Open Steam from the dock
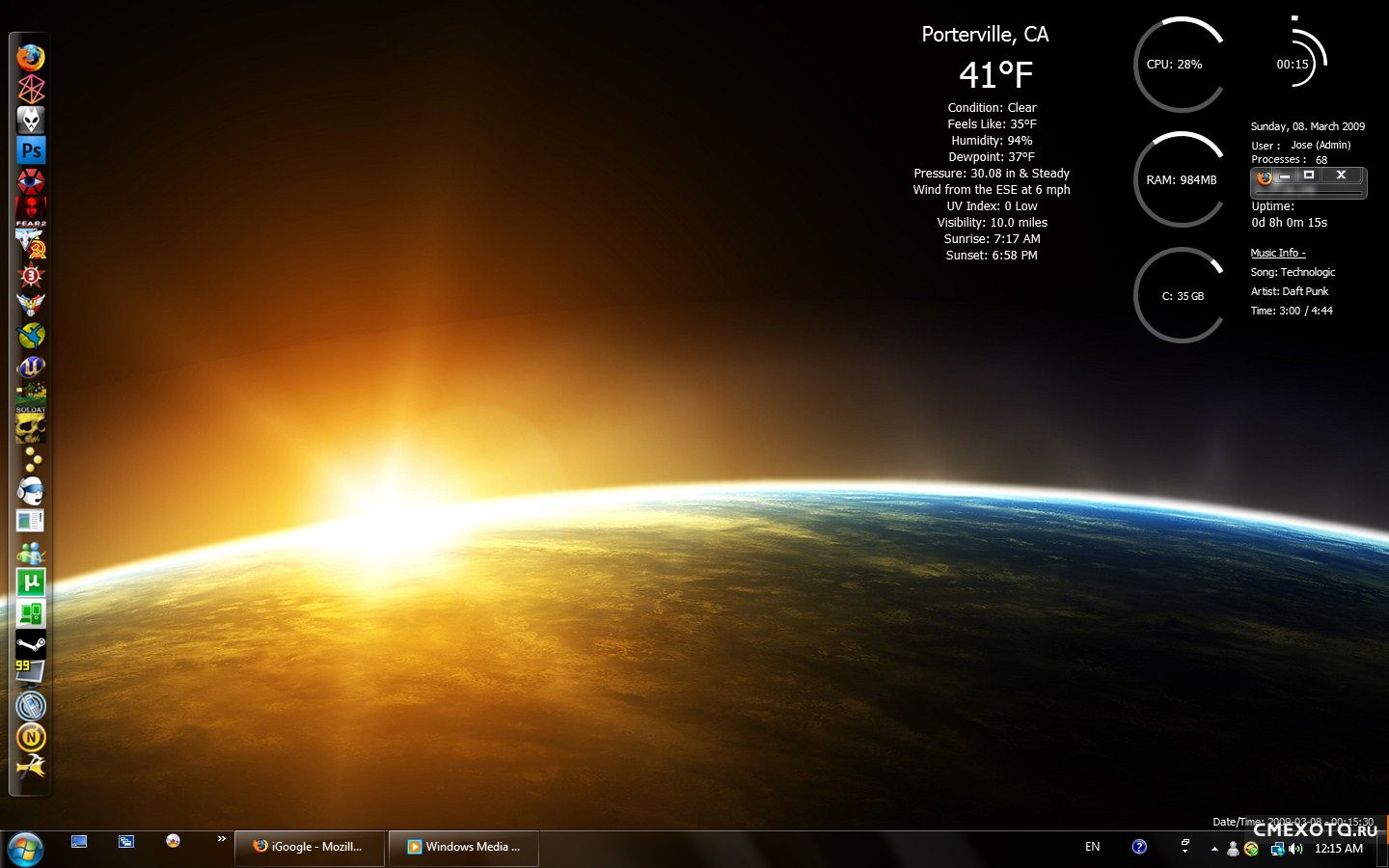Image resolution: width=1389 pixels, height=868 pixels. [x=31, y=644]
